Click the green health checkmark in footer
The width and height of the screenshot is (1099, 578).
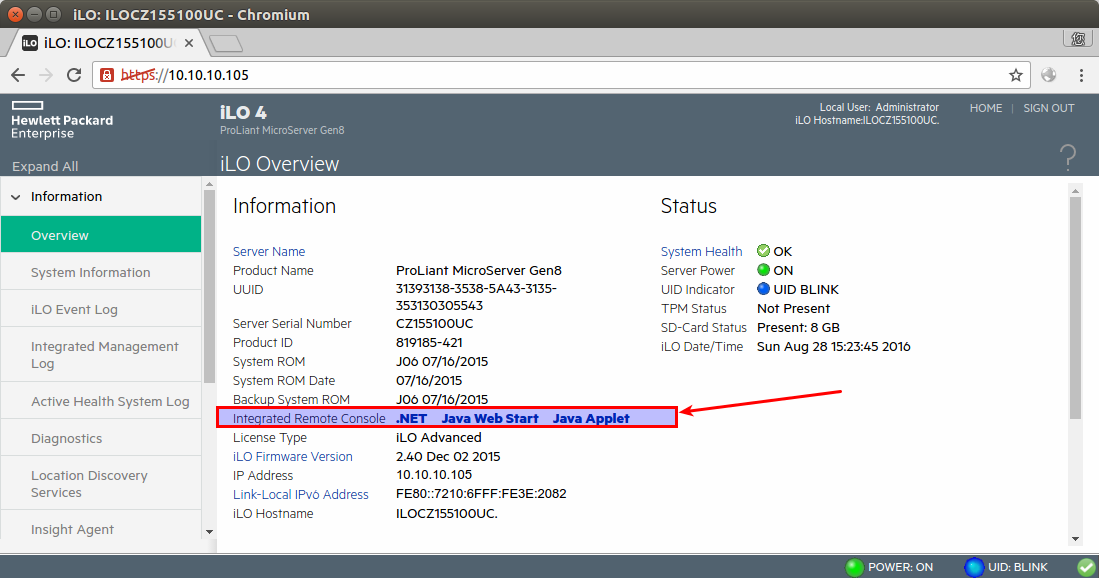(1086, 567)
